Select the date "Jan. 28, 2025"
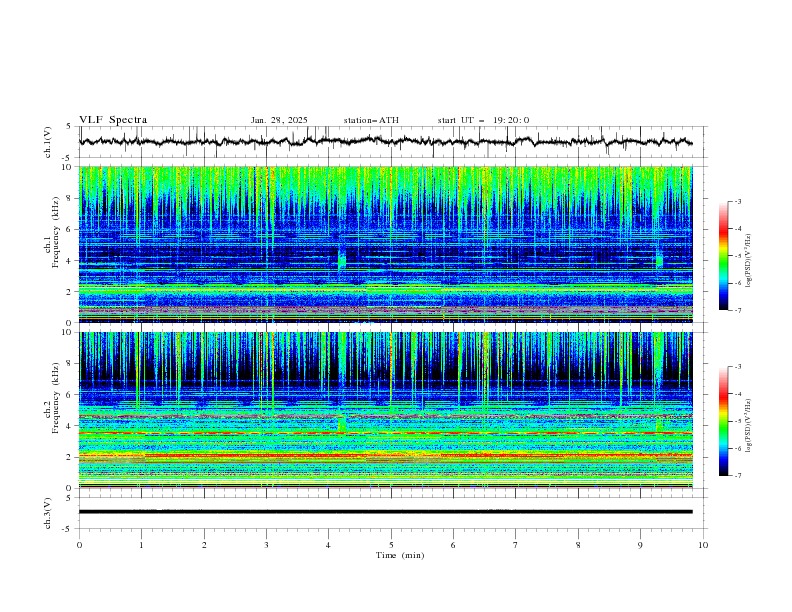This screenshot has height=612, width=792. [279, 120]
